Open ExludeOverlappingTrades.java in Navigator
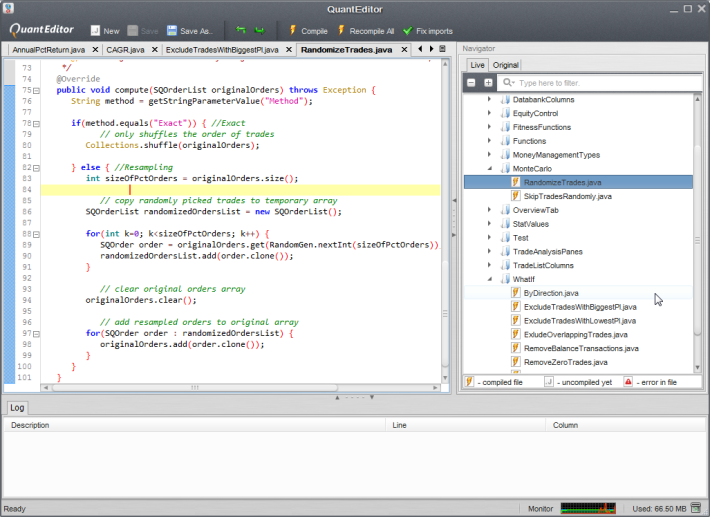Image resolution: width=710 pixels, height=517 pixels. point(576,335)
